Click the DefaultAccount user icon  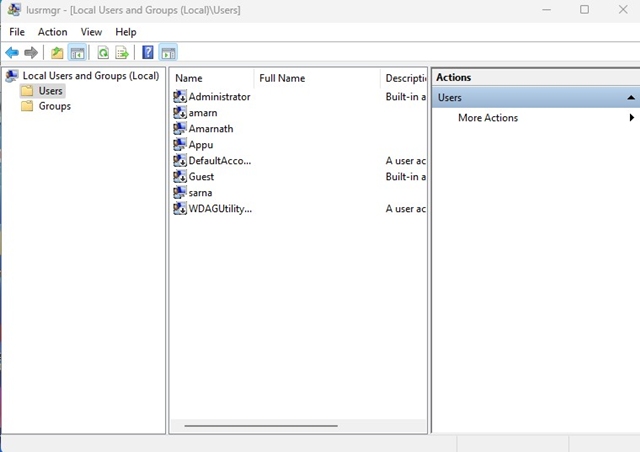(180, 160)
